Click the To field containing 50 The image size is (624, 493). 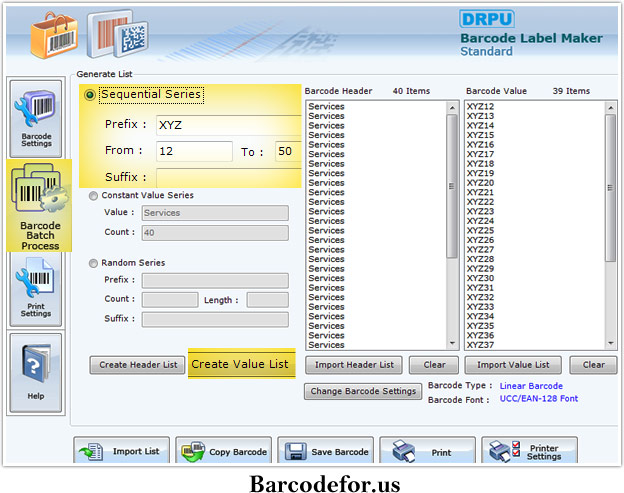(x=288, y=151)
